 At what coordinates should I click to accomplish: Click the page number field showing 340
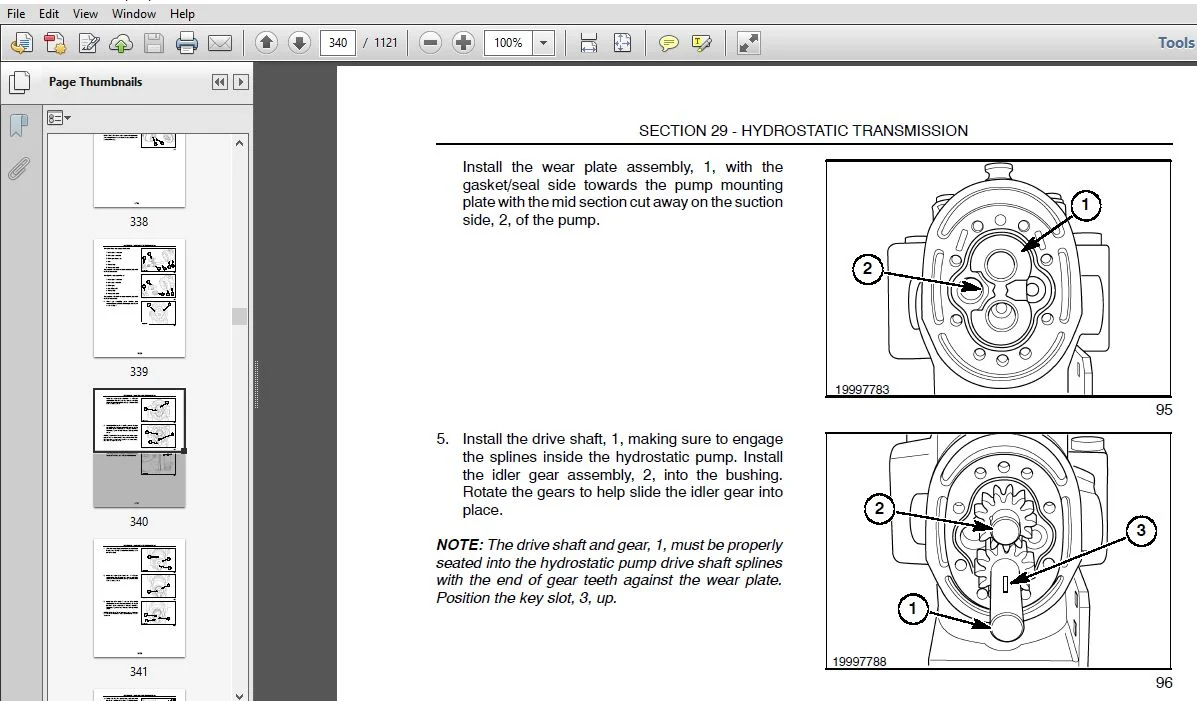click(338, 43)
